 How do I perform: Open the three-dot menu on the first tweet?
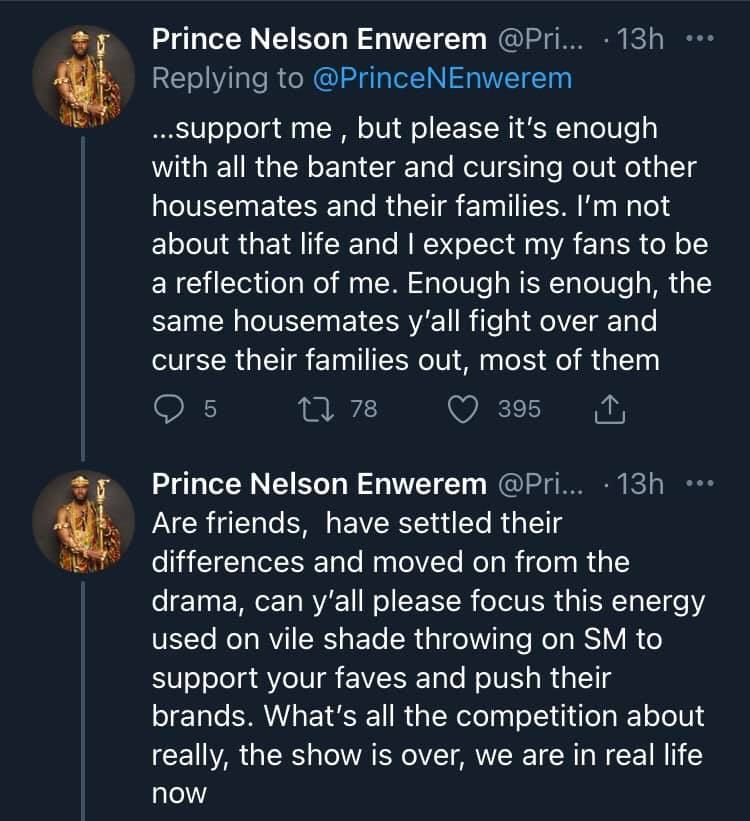click(697, 39)
